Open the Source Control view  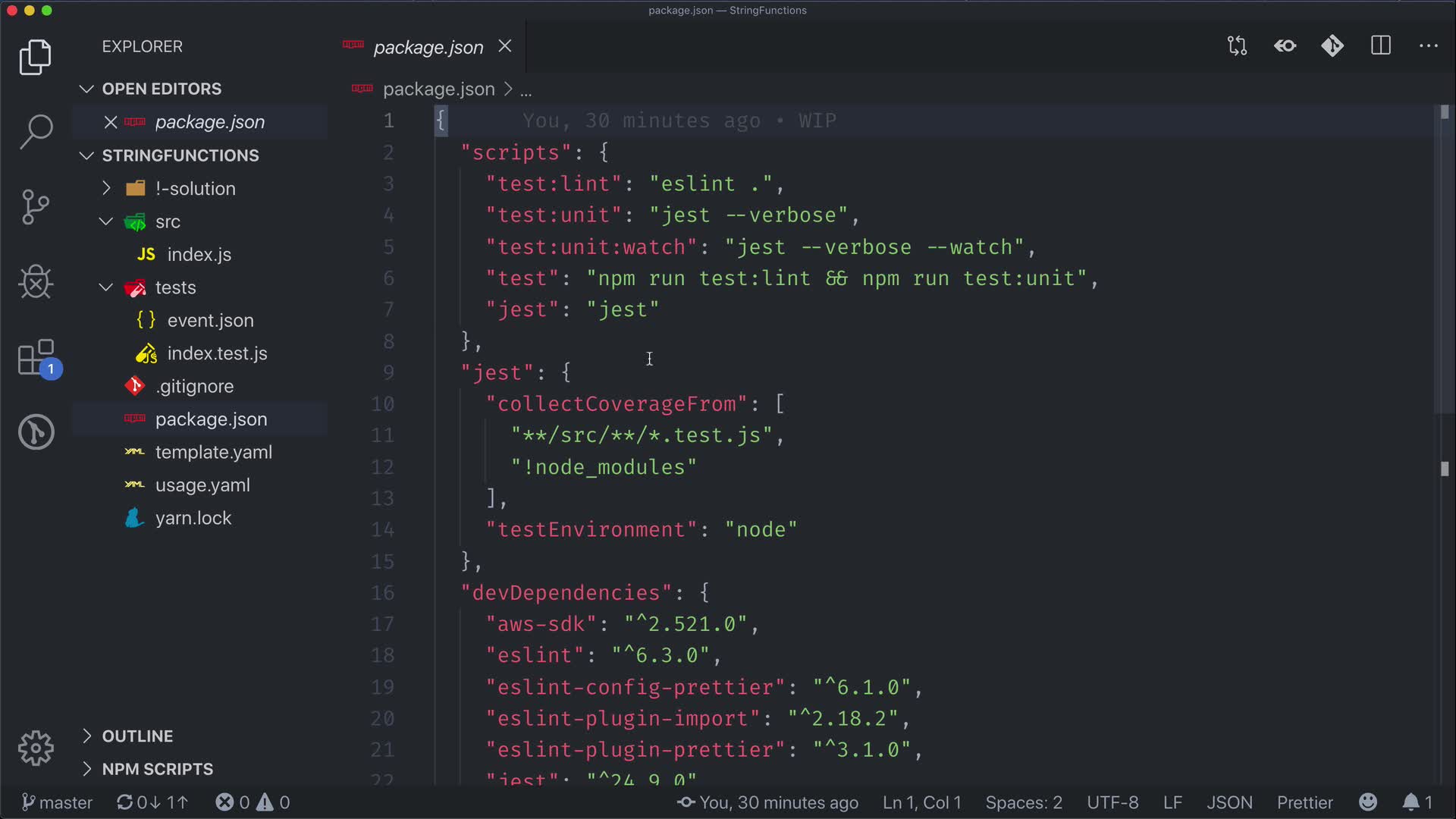(x=36, y=206)
